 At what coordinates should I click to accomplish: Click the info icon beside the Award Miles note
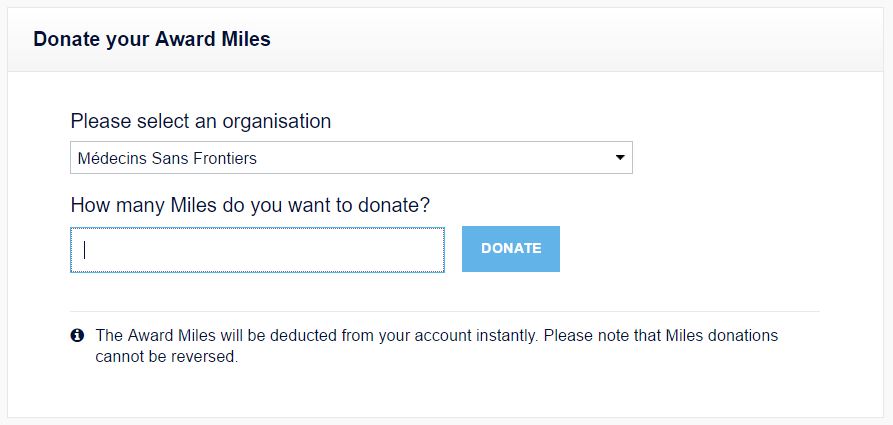click(x=77, y=336)
